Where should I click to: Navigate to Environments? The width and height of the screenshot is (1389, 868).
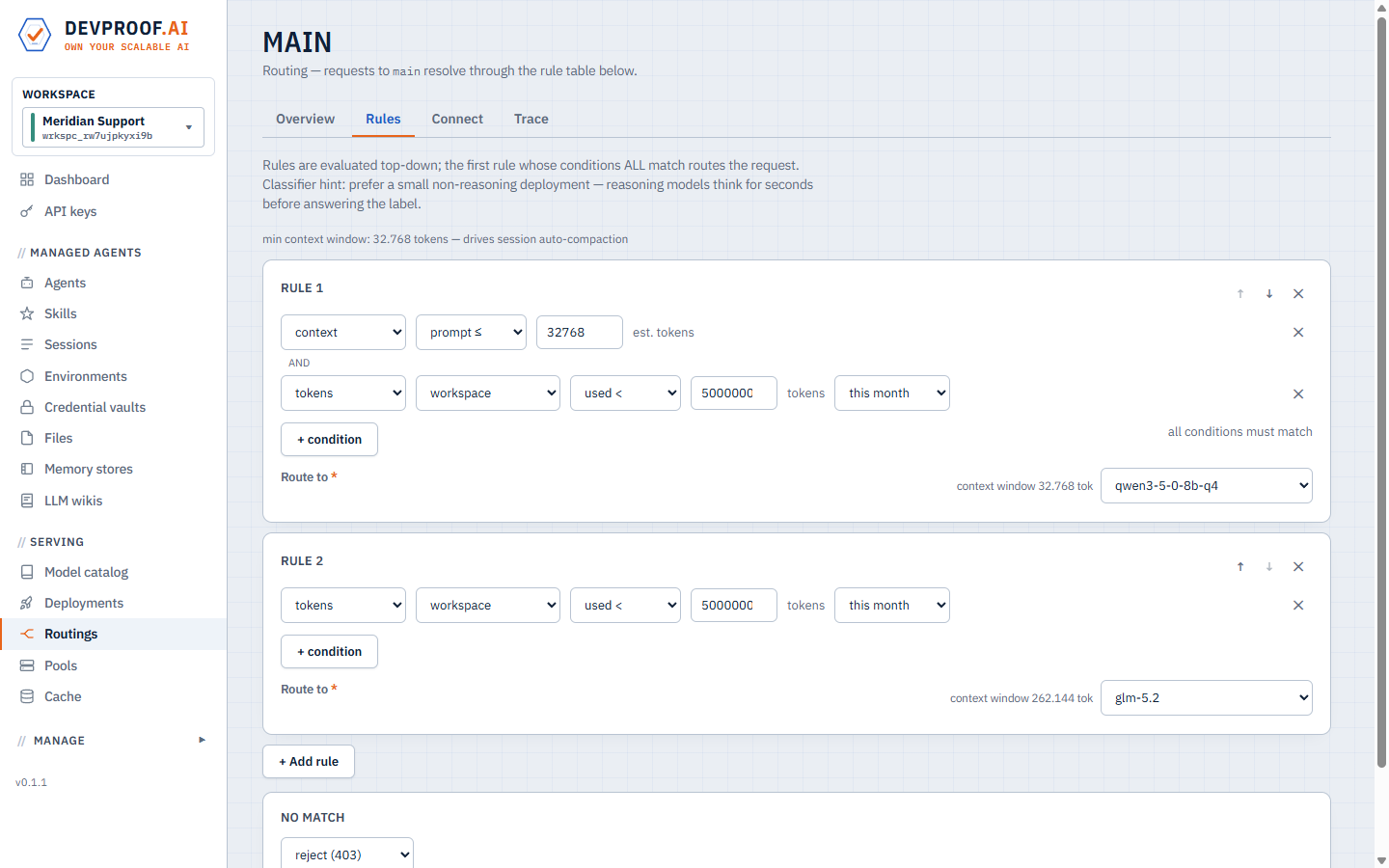tap(113, 376)
